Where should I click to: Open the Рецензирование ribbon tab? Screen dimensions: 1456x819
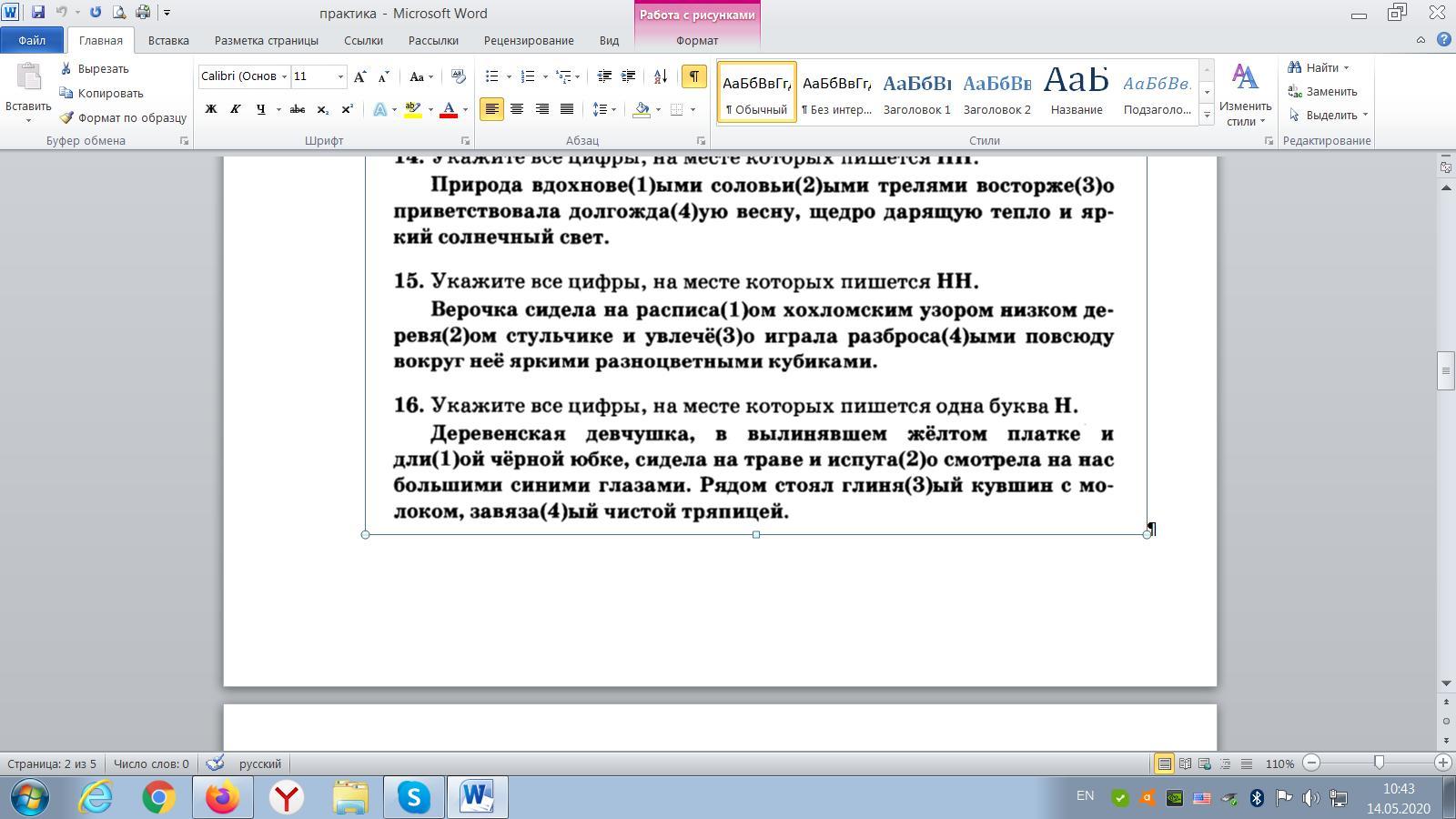pyautogui.click(x=529, y=40)
